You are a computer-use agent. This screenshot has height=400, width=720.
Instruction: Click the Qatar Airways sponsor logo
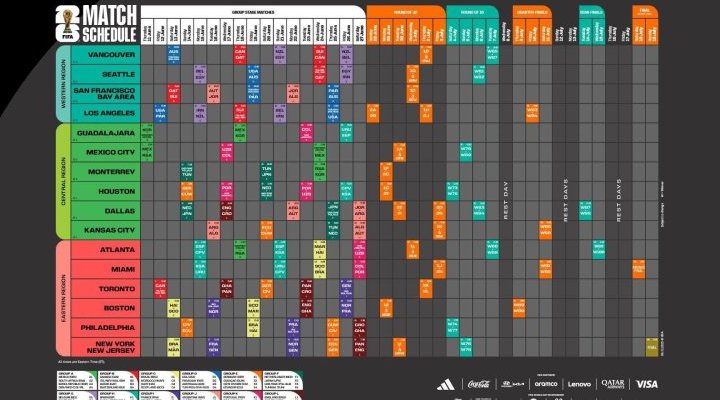point(613,384)
